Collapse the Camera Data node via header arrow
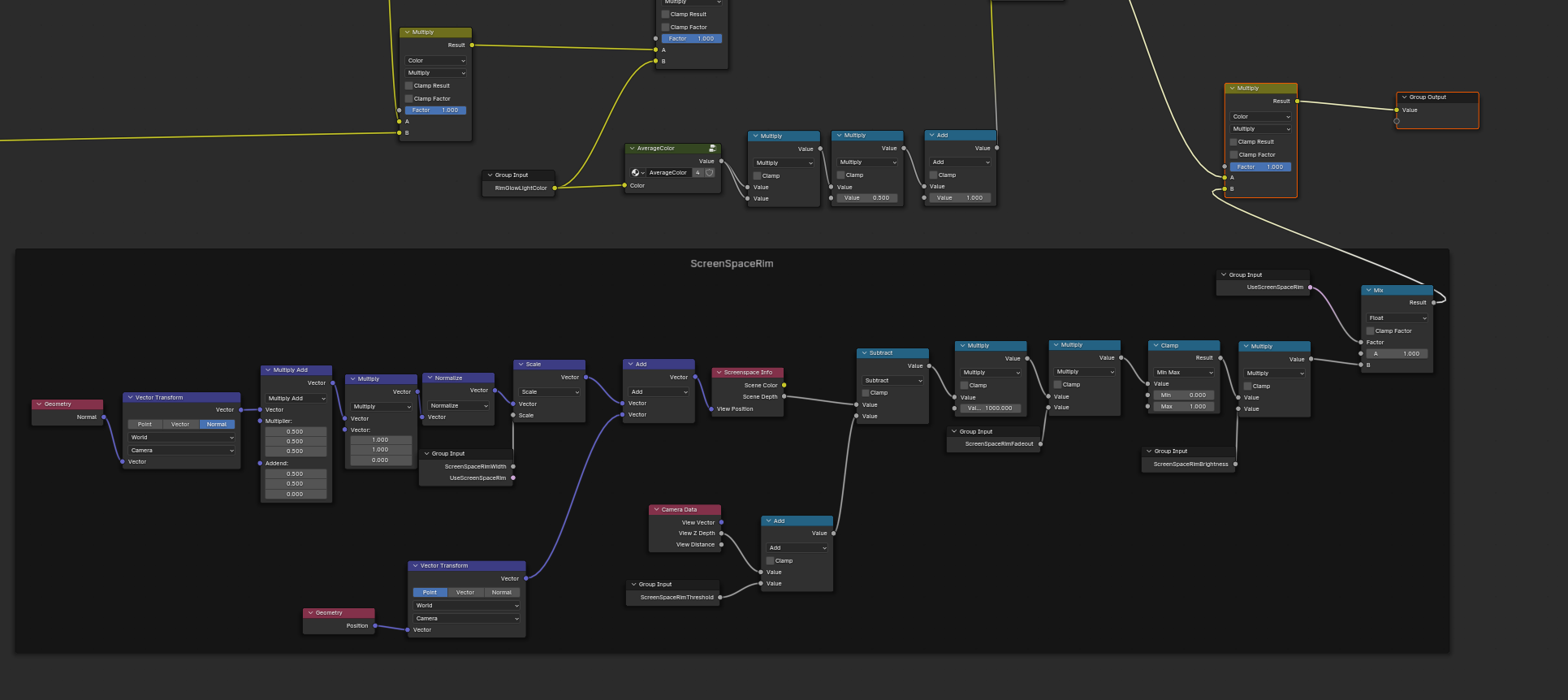 (656, 510)
